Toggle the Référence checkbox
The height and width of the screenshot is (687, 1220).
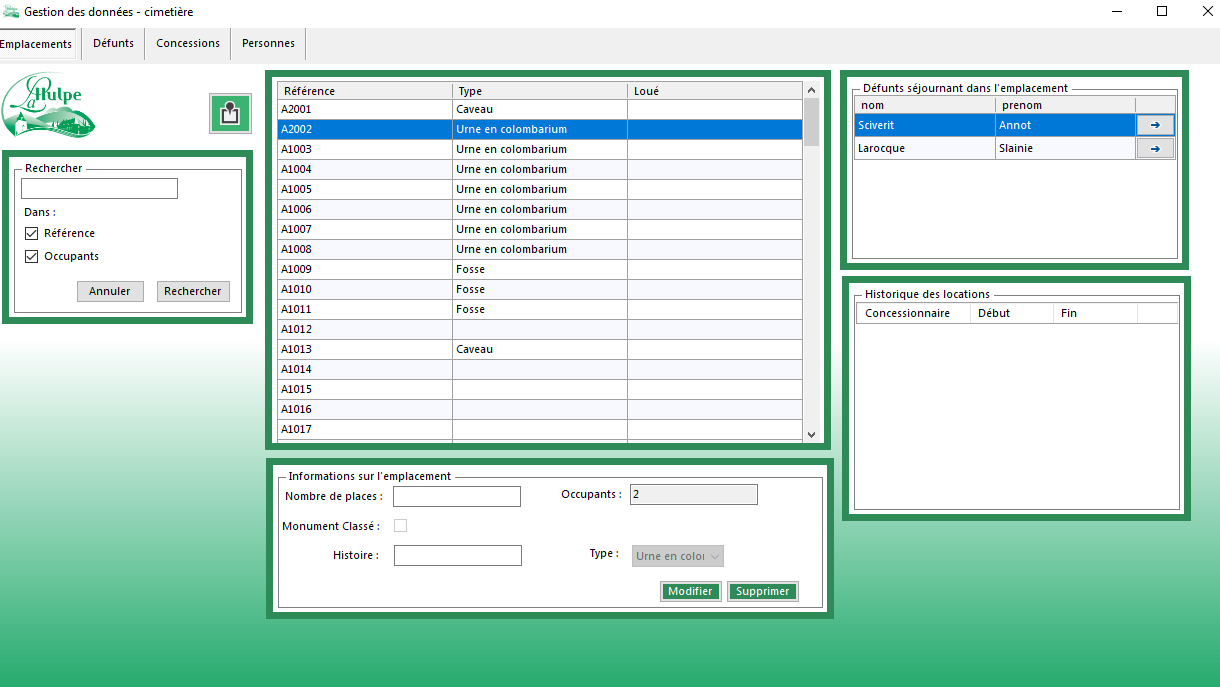tap(32, 233)
